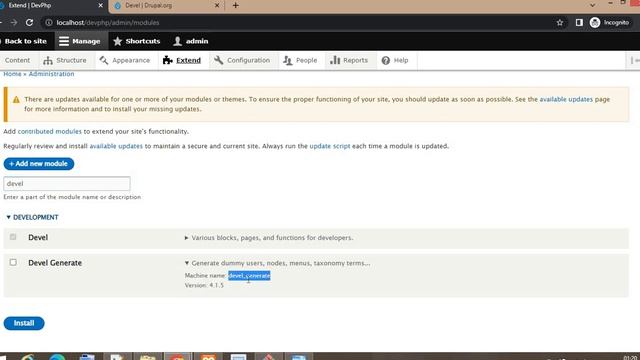Screen dimensions: 640x360
Task: Open the tab search dropdown arrow
Action: pyautogui.click(x=592, y=5)
